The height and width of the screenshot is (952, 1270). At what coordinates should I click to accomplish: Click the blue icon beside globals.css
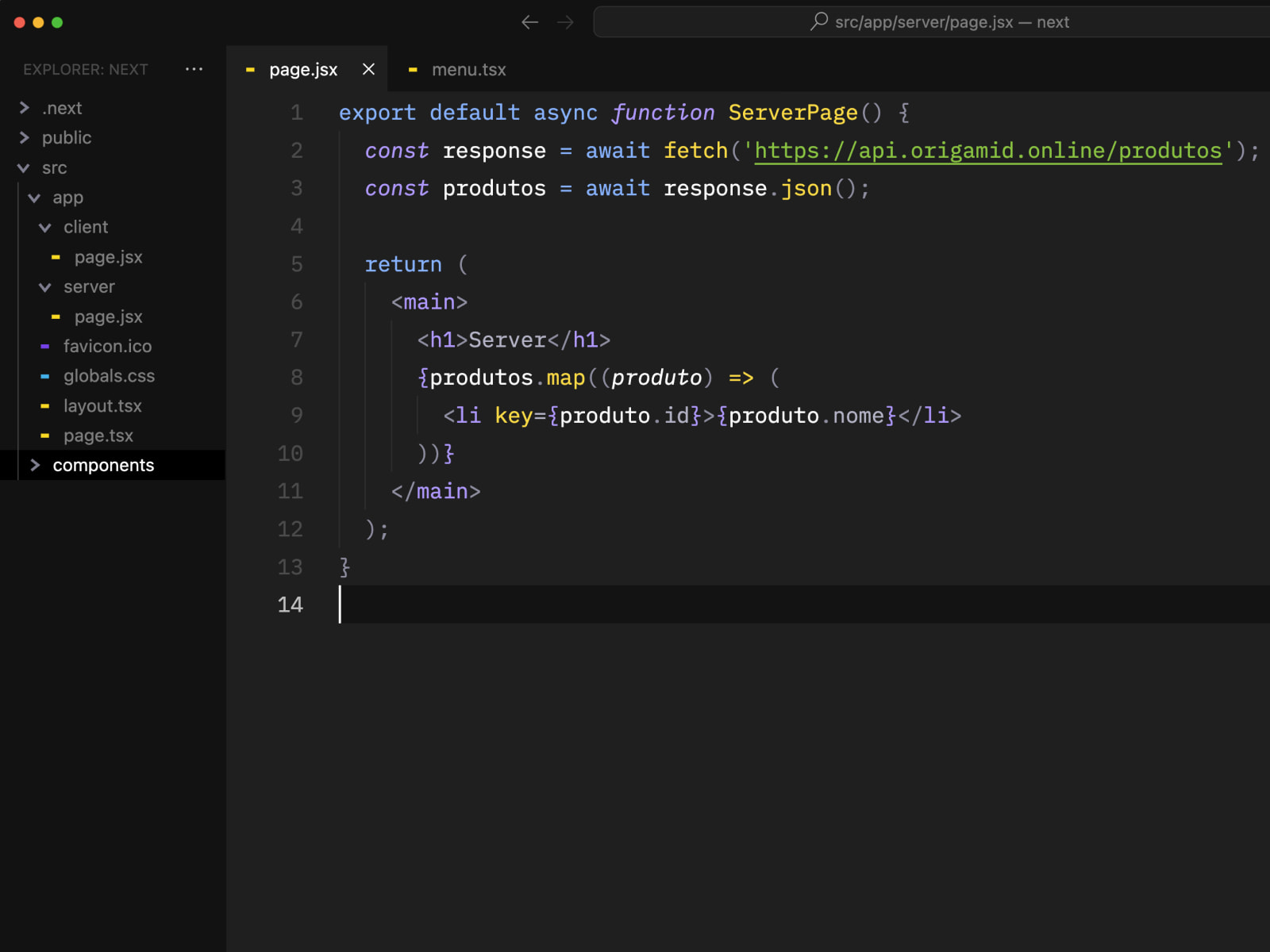45,376
